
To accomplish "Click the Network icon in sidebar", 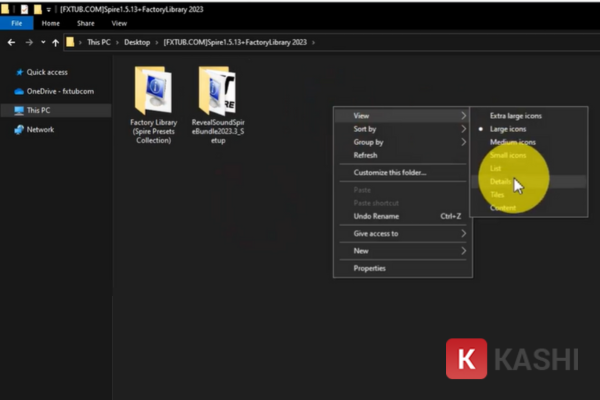I will pyautogui.click(x=19, y=129).
